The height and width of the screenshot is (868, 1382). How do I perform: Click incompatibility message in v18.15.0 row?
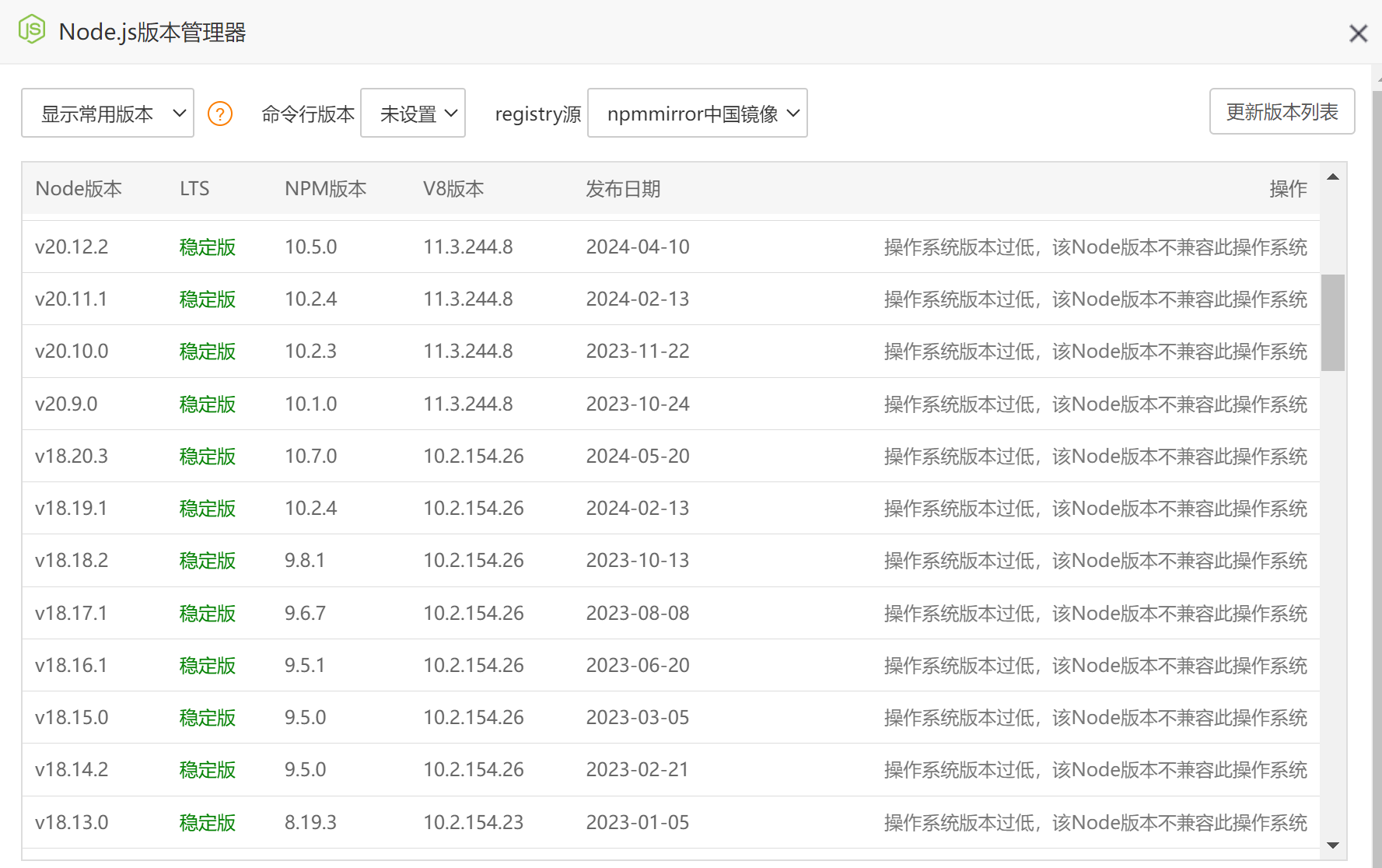1096,718
